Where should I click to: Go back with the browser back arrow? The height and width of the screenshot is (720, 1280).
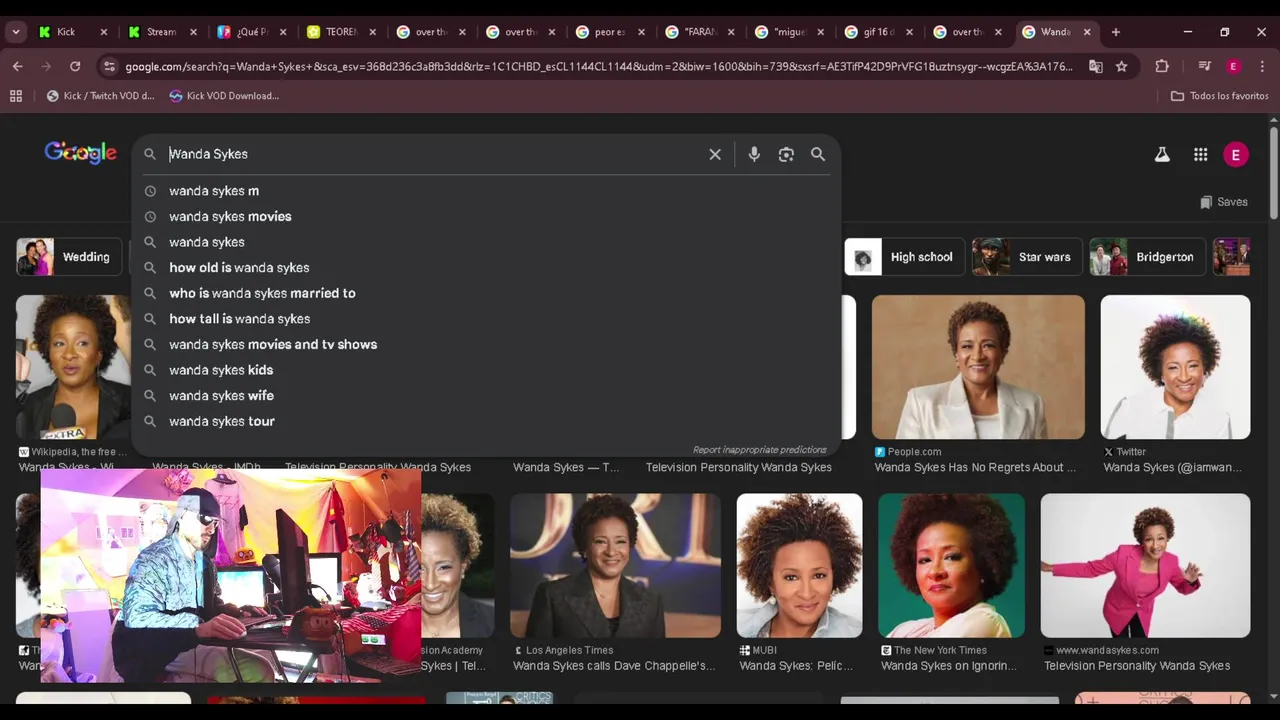(18, 66)
